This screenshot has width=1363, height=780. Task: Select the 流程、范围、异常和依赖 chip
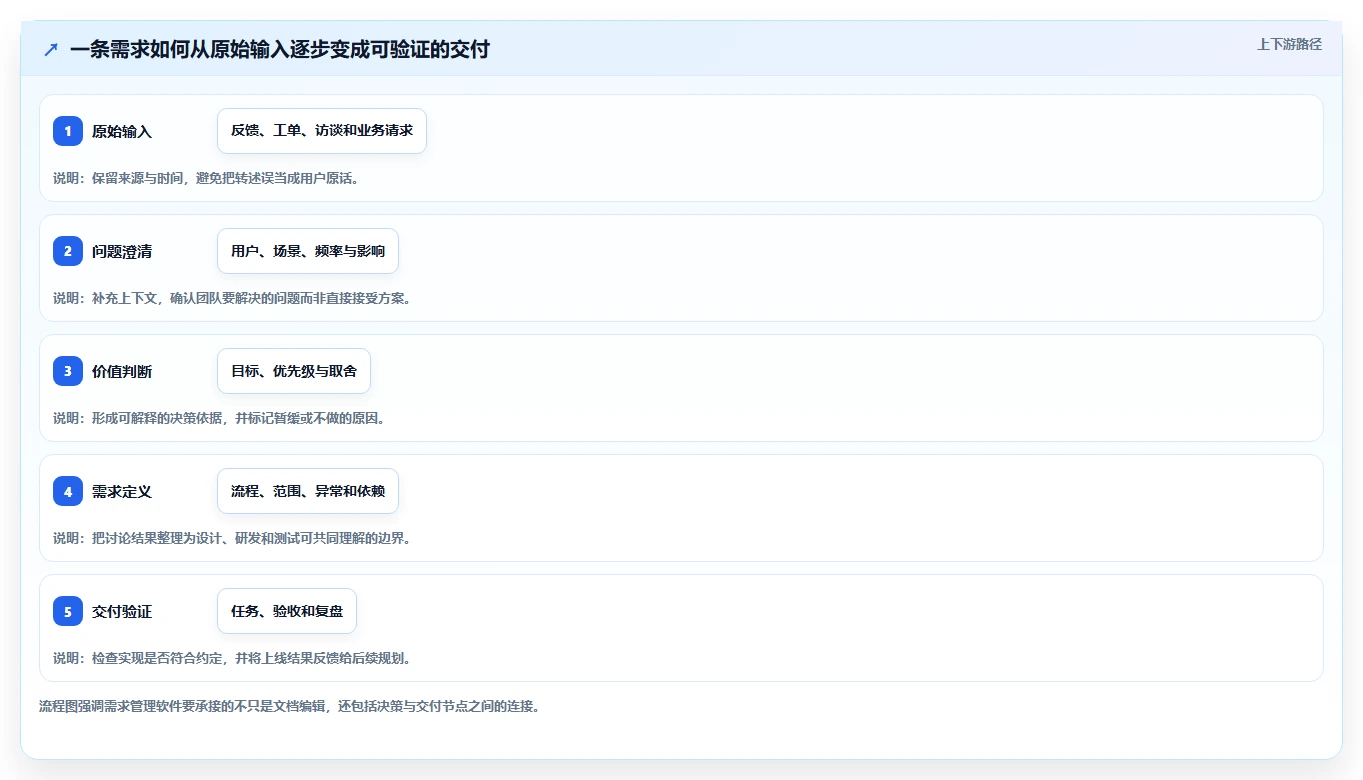click(308, 491)
